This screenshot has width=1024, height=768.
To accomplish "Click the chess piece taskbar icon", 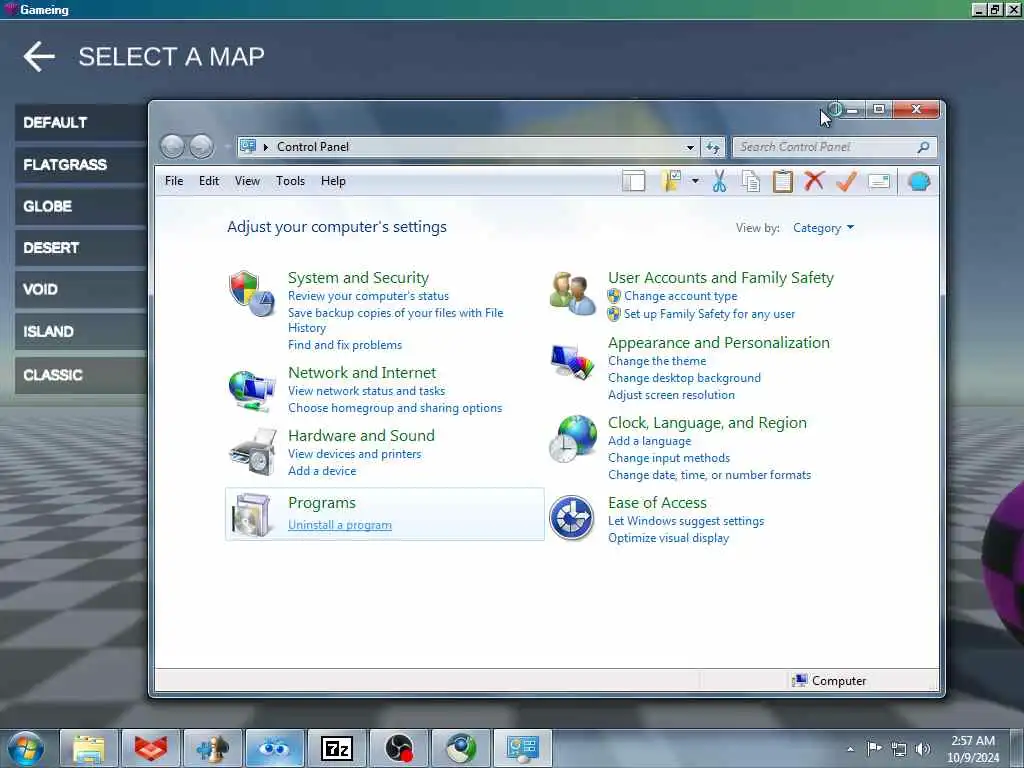I will (x=213, y=748).
